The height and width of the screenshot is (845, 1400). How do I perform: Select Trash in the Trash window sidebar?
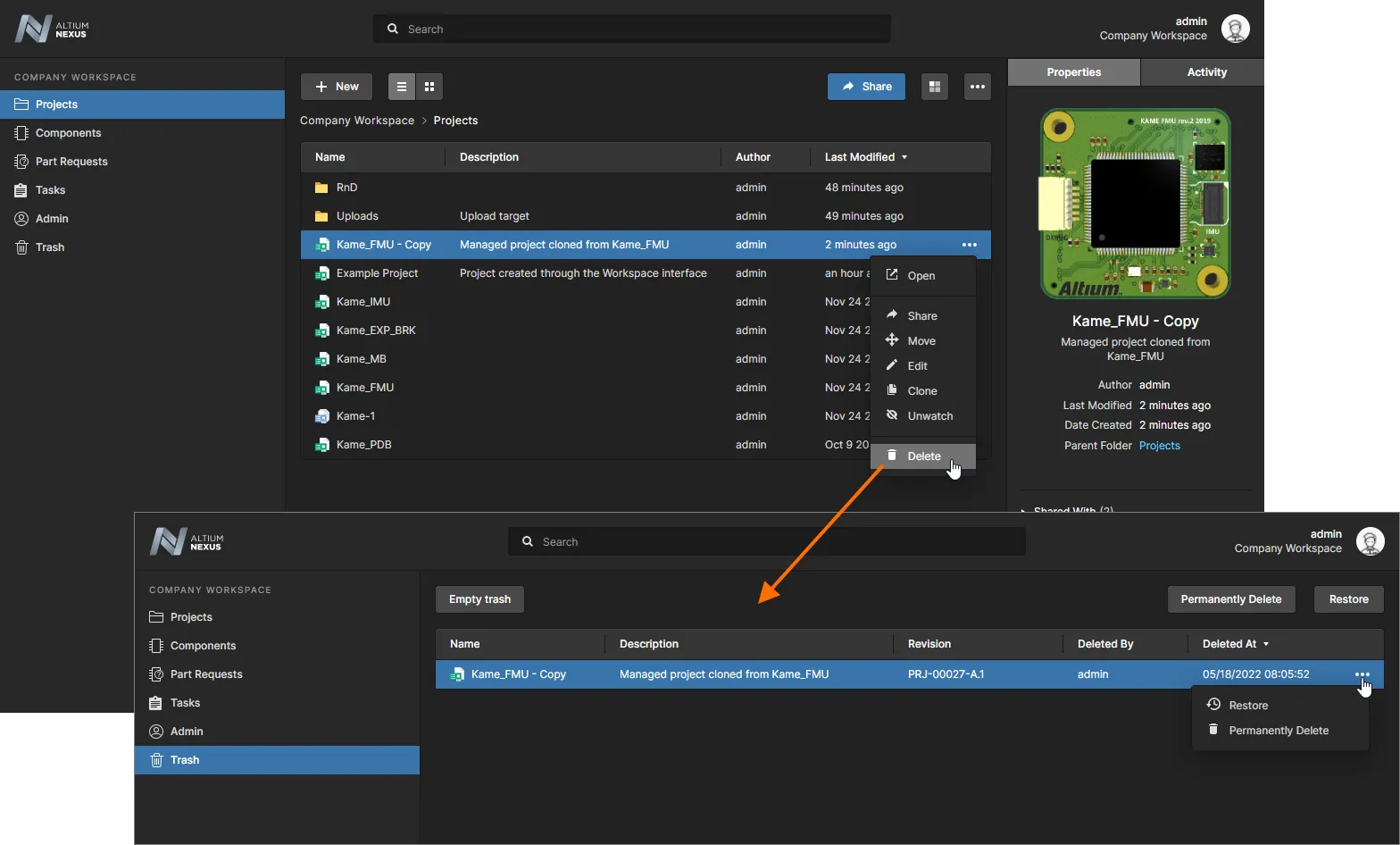point(277,760)
